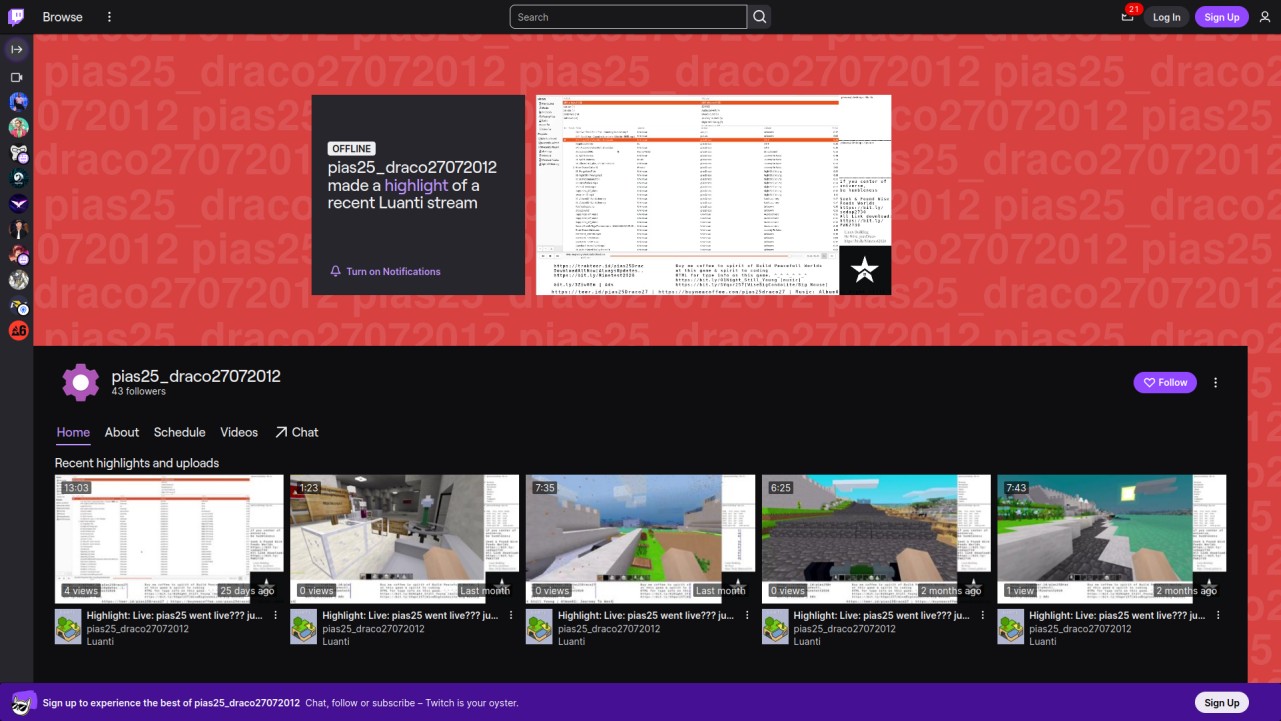Click the '25 days ago' label
The image size is (1281, 721).
(247, 591)
